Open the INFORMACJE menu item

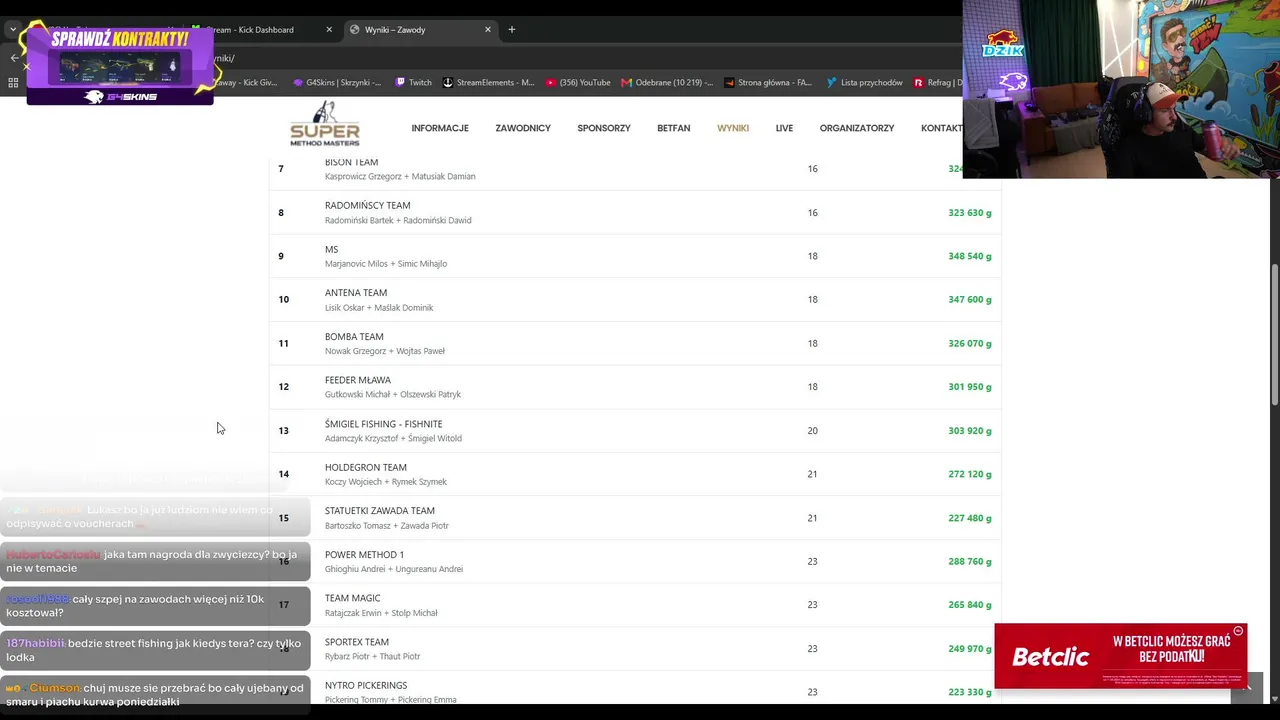(440, 128)
